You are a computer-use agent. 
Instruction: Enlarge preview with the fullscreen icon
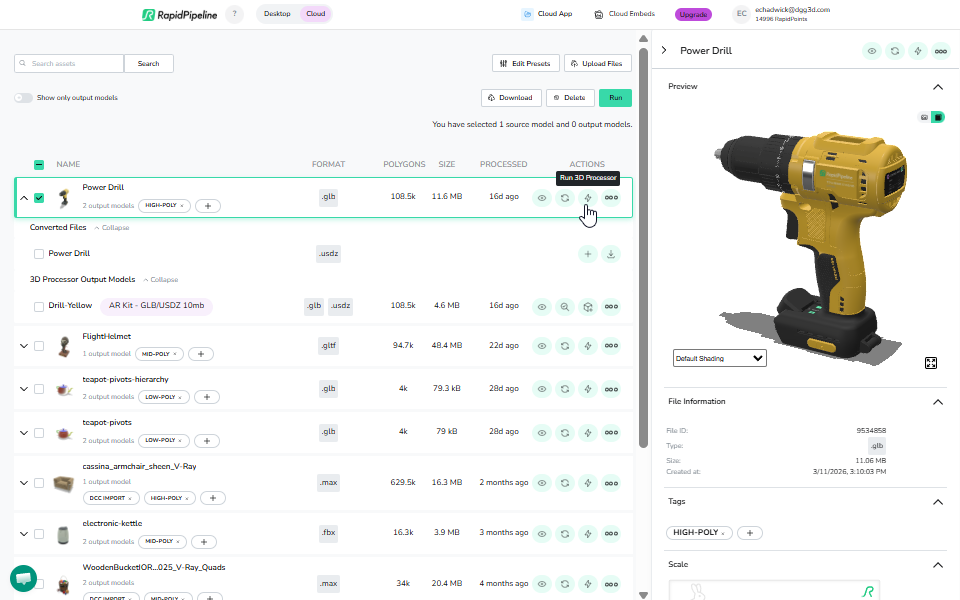pos(931,363)
